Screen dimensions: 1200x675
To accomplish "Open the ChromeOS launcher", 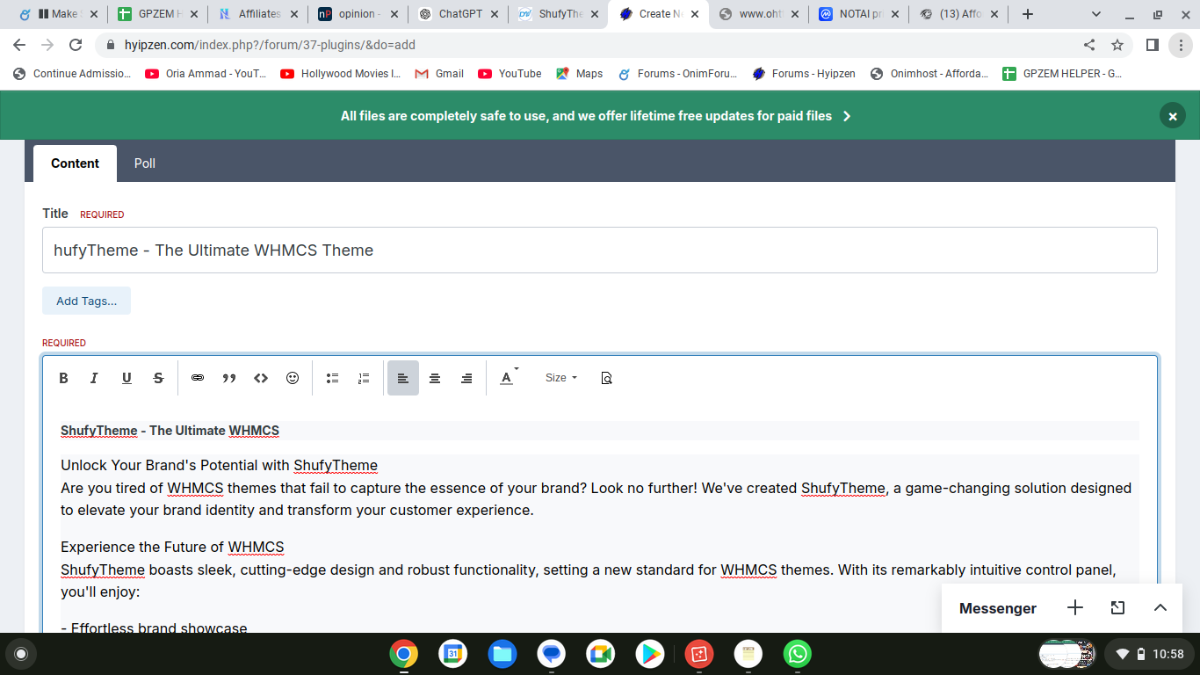I will coord(20,654).
